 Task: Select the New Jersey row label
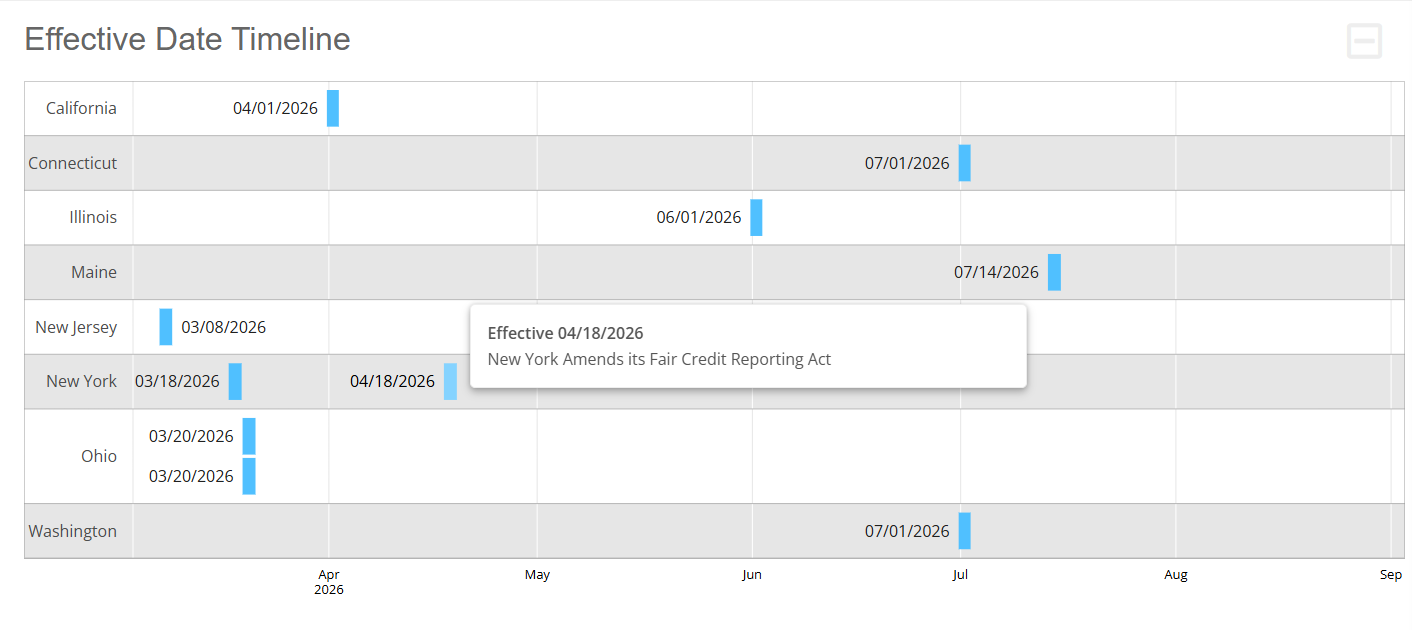point(76,327)
